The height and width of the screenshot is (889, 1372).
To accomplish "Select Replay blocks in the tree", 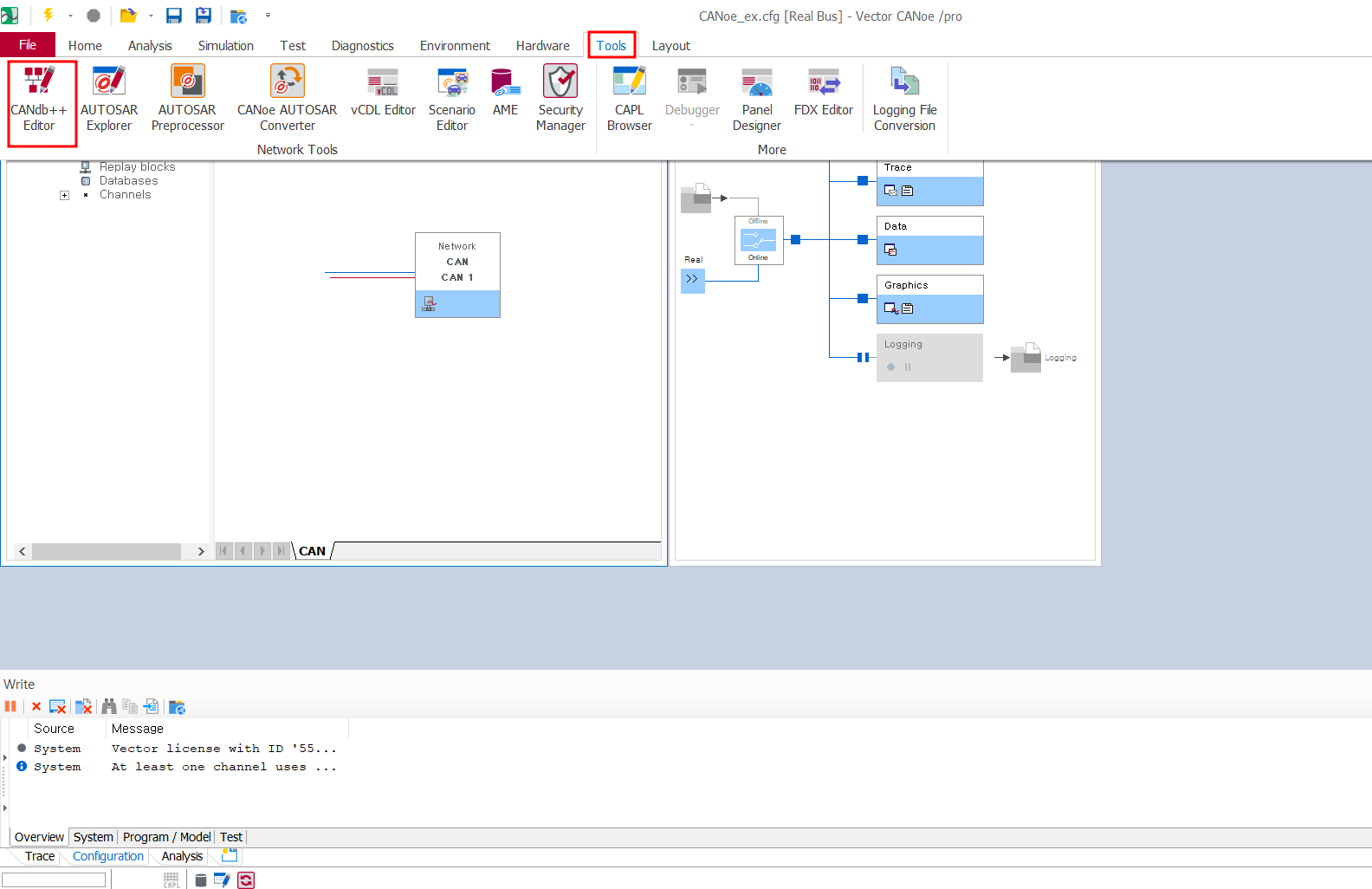I will pyautogui.click(x=137, y=167).
